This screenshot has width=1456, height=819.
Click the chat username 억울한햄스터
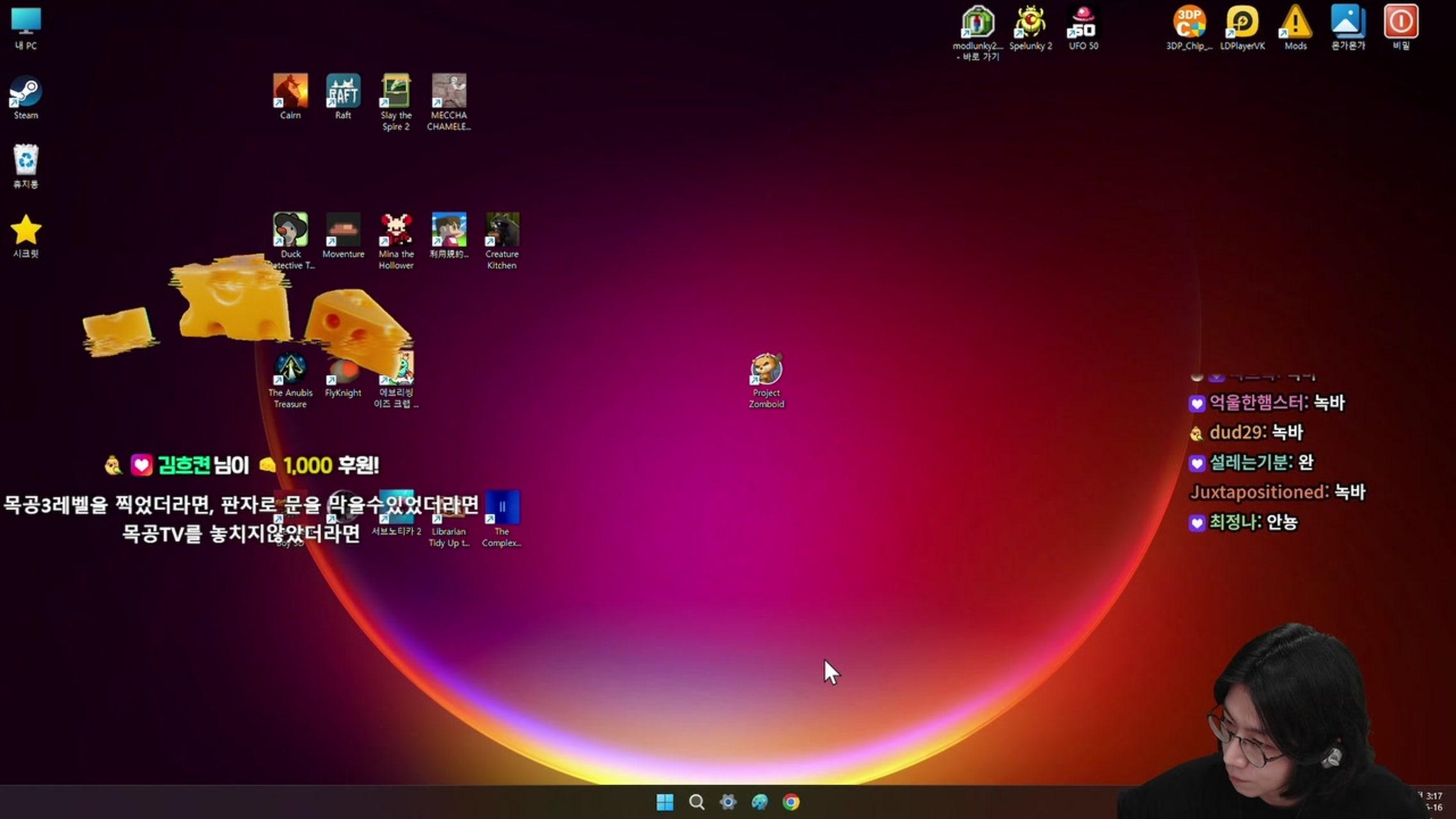pyautogui.click(x=1258, y=402)
